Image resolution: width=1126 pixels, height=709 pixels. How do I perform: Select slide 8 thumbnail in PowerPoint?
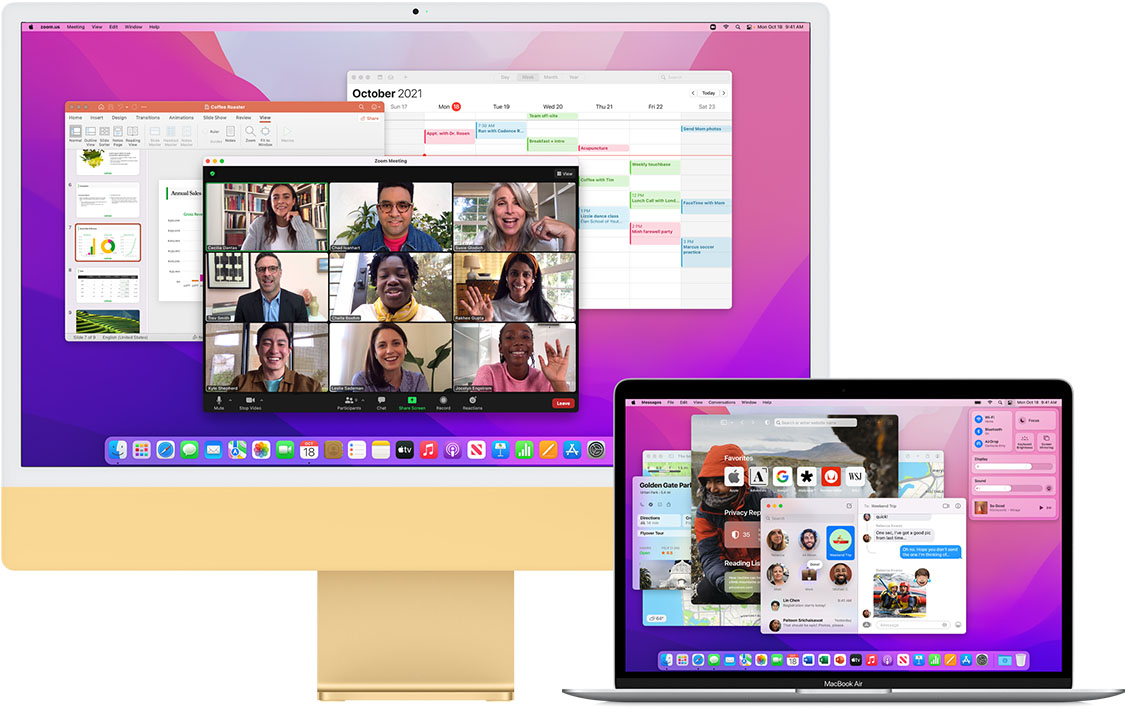(108, 287)
